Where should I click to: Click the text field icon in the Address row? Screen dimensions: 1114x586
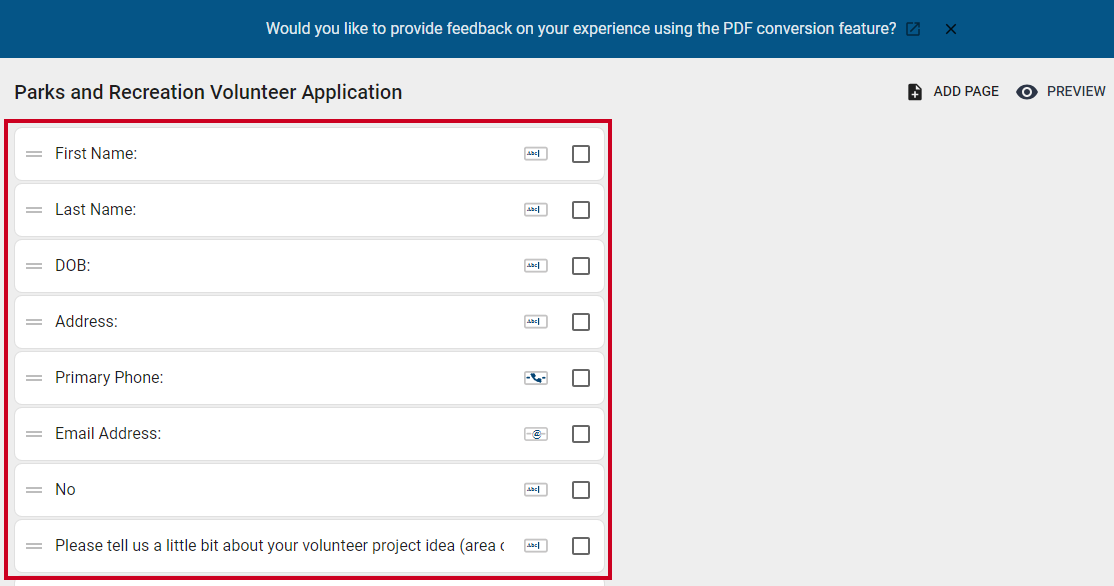[536, 322]
